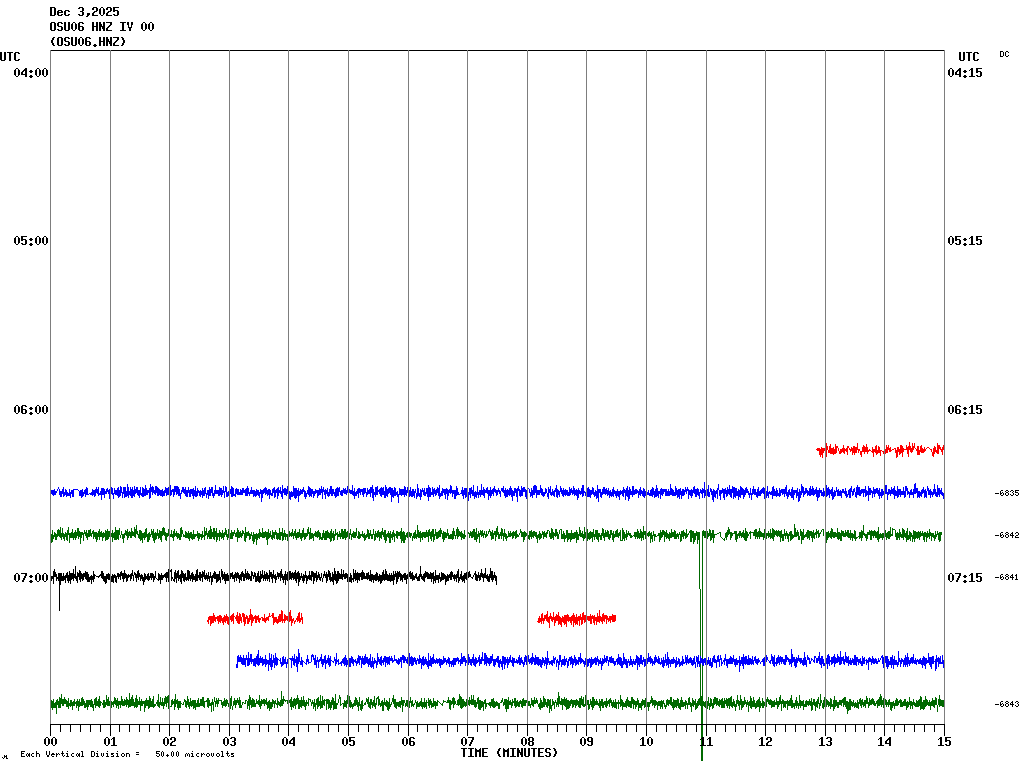
Task: Click the "Each Vertical Division = 50.00 microvolts" note
Action: [127, 754]
